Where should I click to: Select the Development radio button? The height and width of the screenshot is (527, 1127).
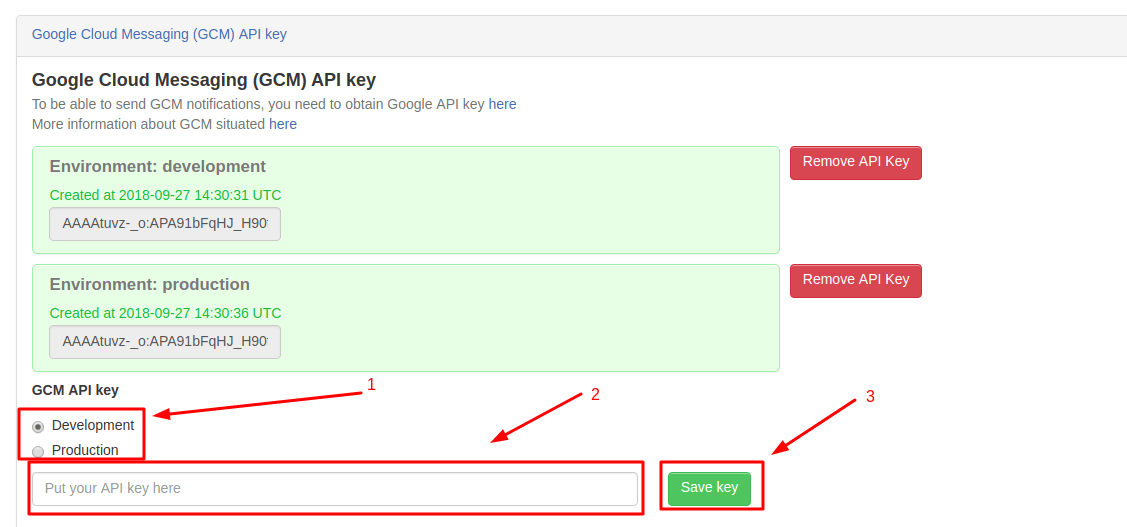point(38,426)
